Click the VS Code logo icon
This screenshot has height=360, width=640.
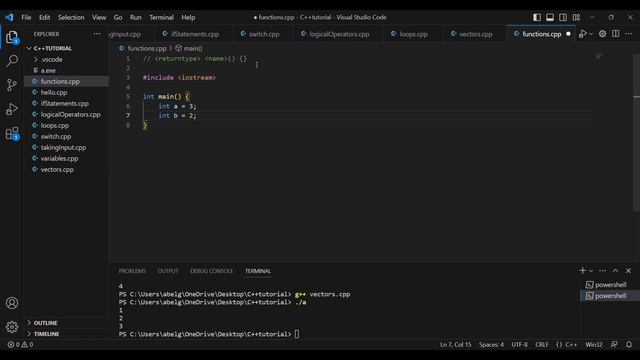(x=9, y=17)
